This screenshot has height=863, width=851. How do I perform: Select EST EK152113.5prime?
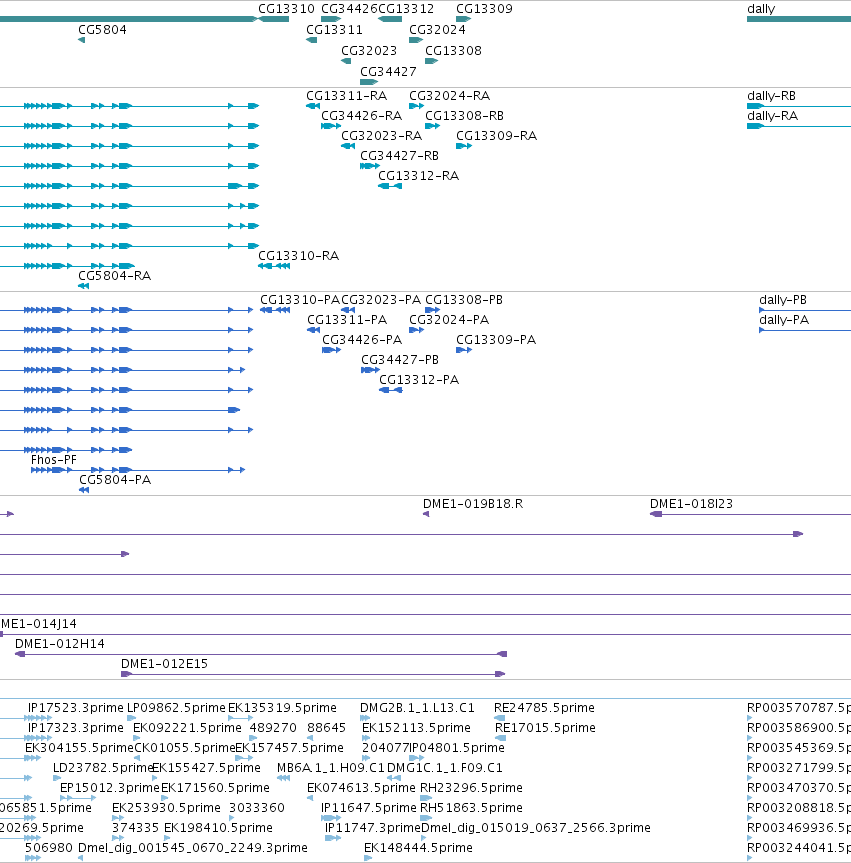point(416,728)
